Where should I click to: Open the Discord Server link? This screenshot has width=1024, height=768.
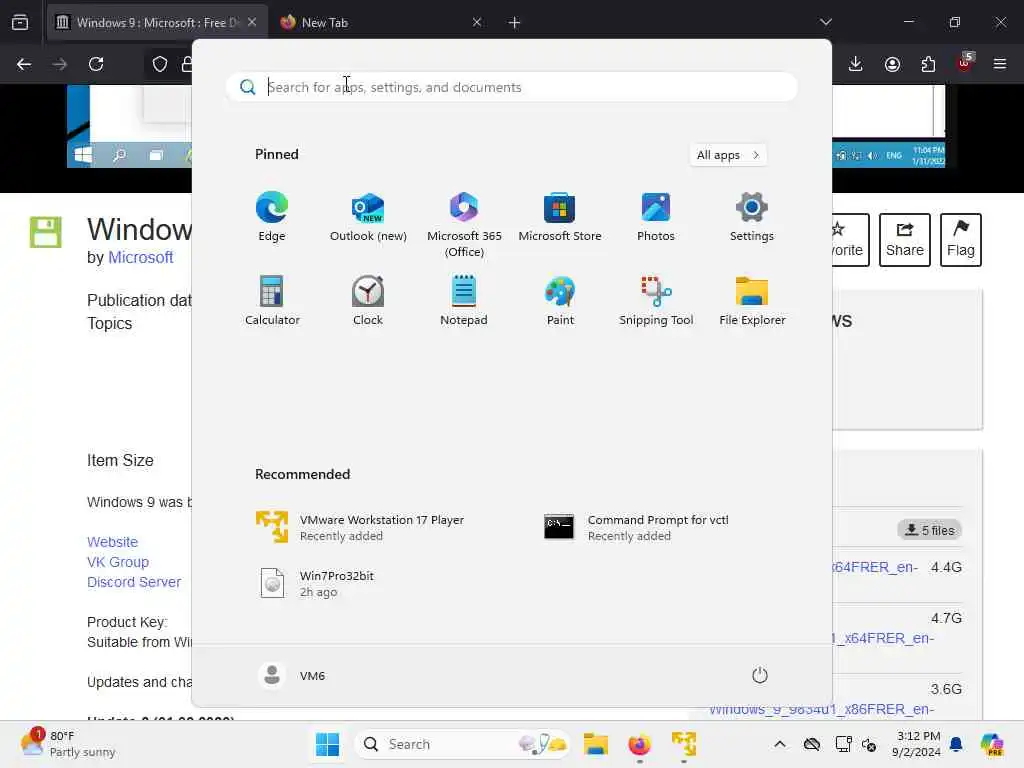(x=134, y=583)
